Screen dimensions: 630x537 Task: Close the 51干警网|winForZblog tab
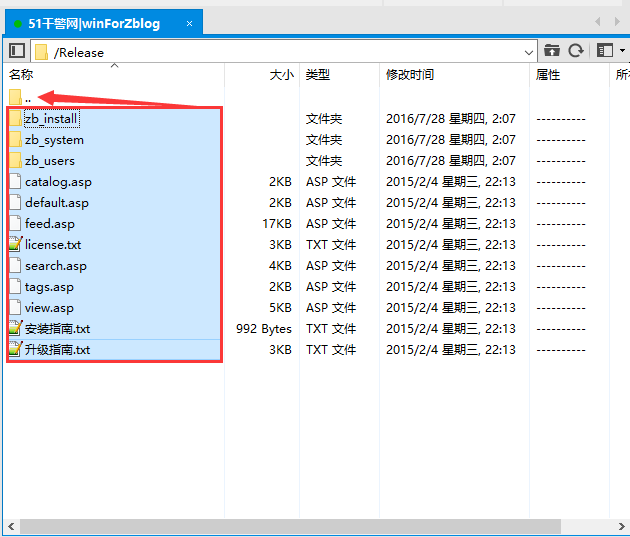[189, 23]
